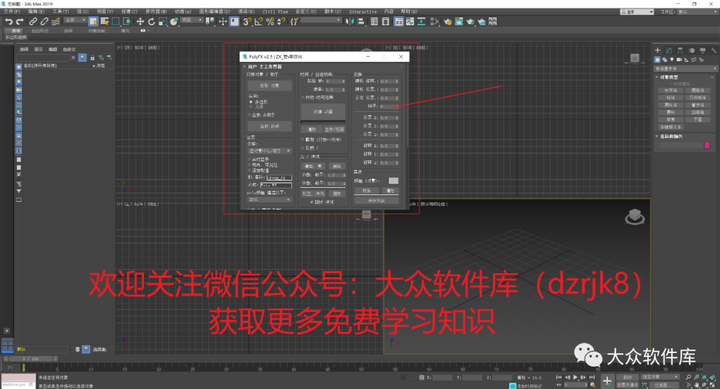Select the Lights category icon in Create panel
720x389 pixels.
(x=672, y=60)
